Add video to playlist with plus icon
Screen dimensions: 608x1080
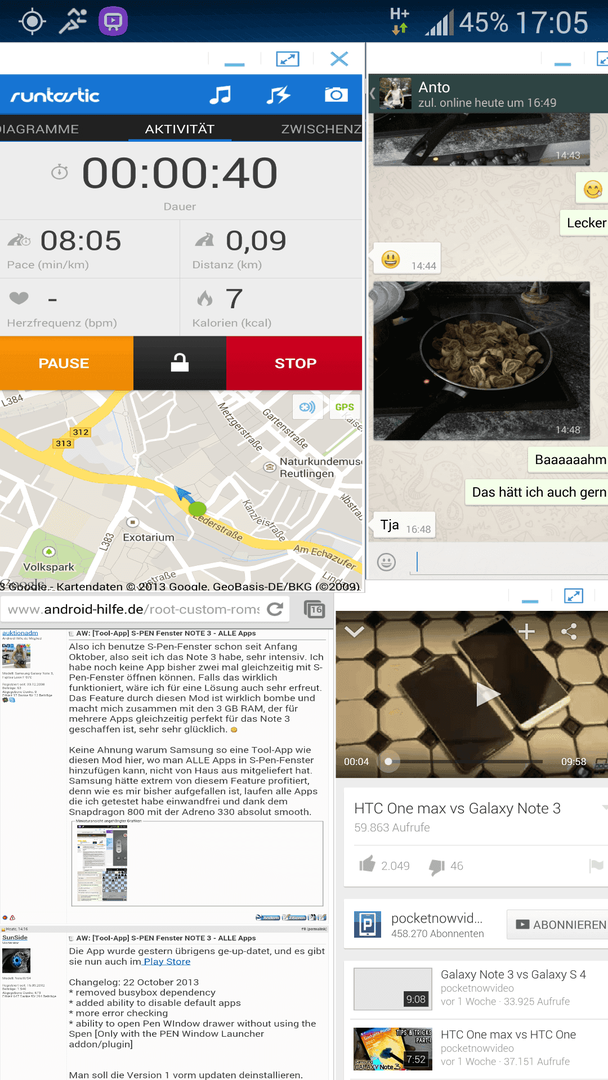pyautogui.click(x=527, y=632)
